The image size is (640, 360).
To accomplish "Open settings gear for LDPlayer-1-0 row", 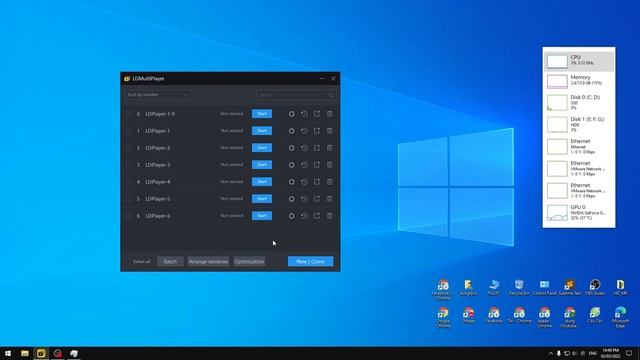I will (x=291, y=114).
